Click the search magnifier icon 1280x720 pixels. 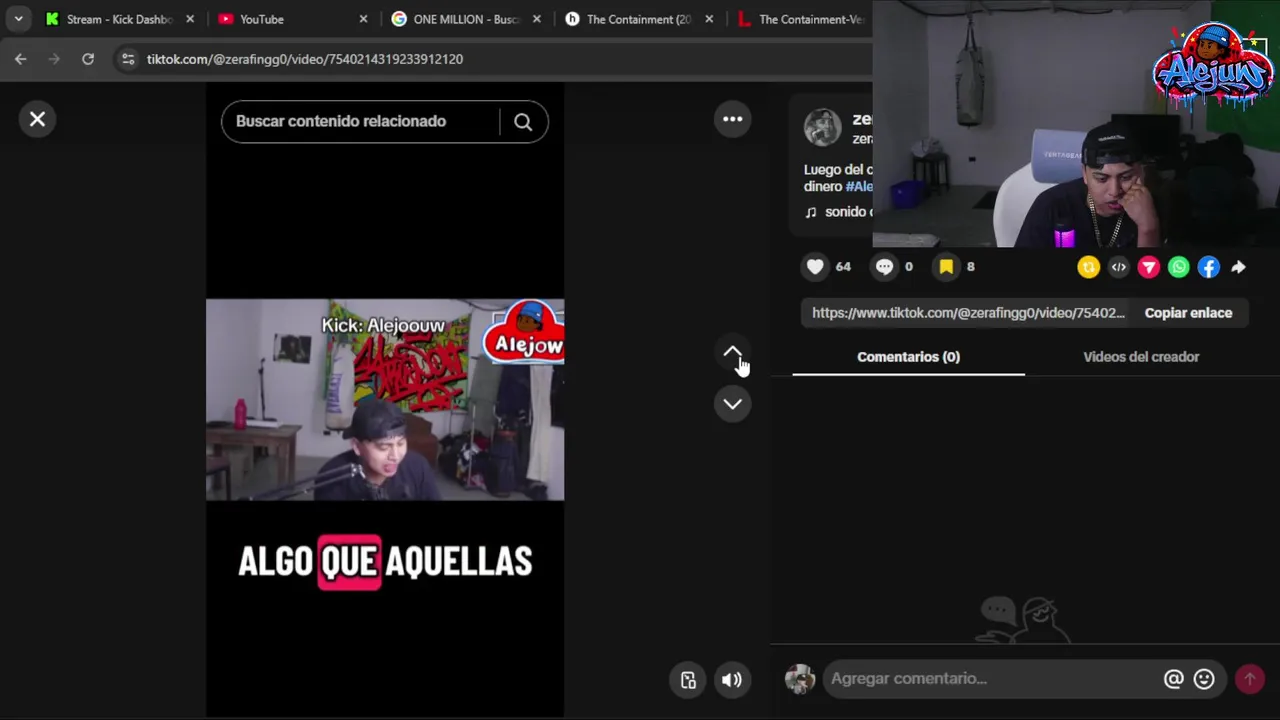(523, 122)
